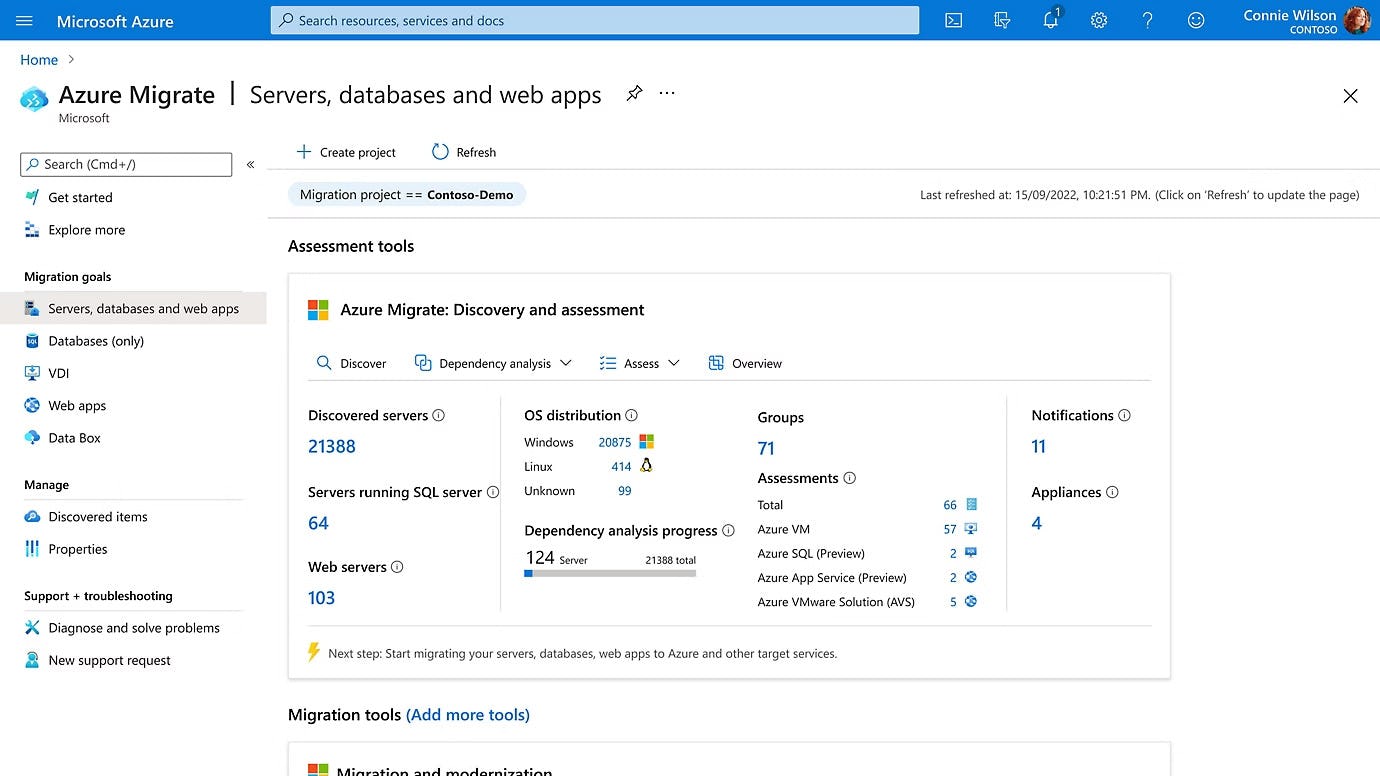Select the Get started menu item
The width and height of the screenshot is (1380, 776).
click(x=80, y=197)
